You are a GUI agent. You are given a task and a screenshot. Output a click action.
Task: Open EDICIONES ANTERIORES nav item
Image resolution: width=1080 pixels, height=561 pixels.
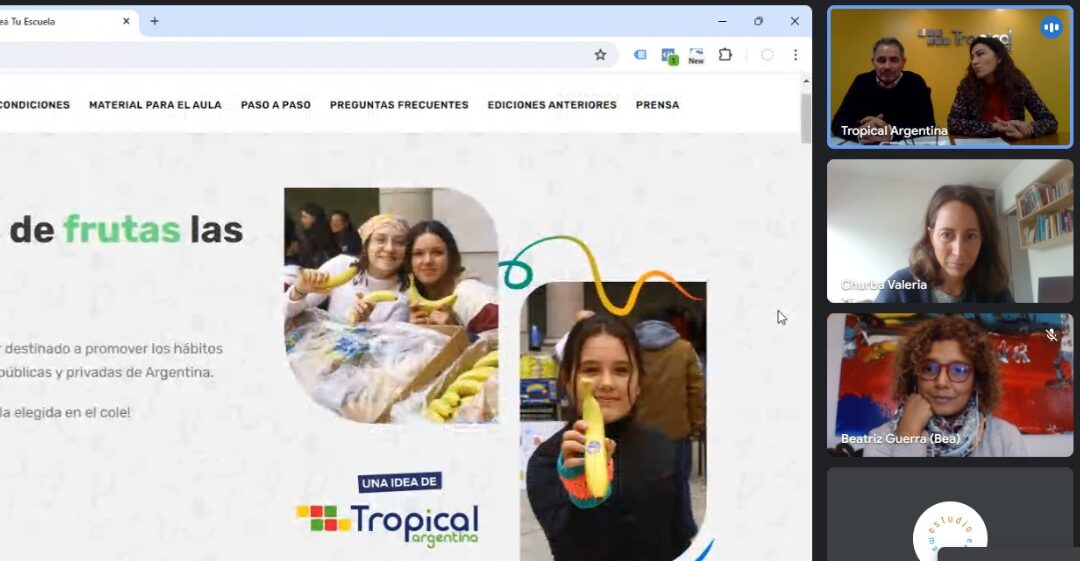click(552, 105)
